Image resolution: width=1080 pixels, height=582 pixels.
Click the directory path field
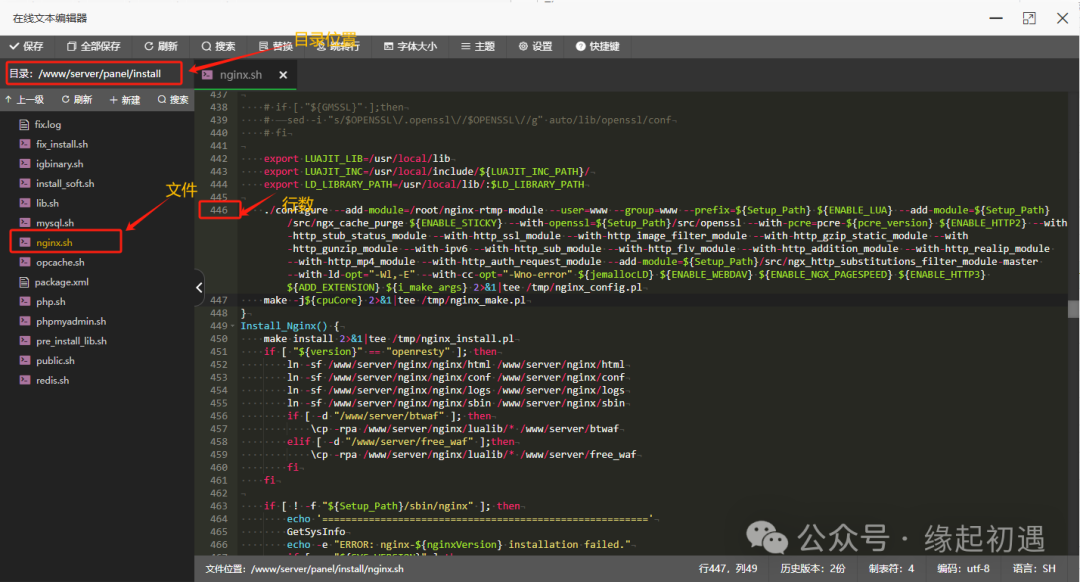pyautogui.click(x=94, y=73)
